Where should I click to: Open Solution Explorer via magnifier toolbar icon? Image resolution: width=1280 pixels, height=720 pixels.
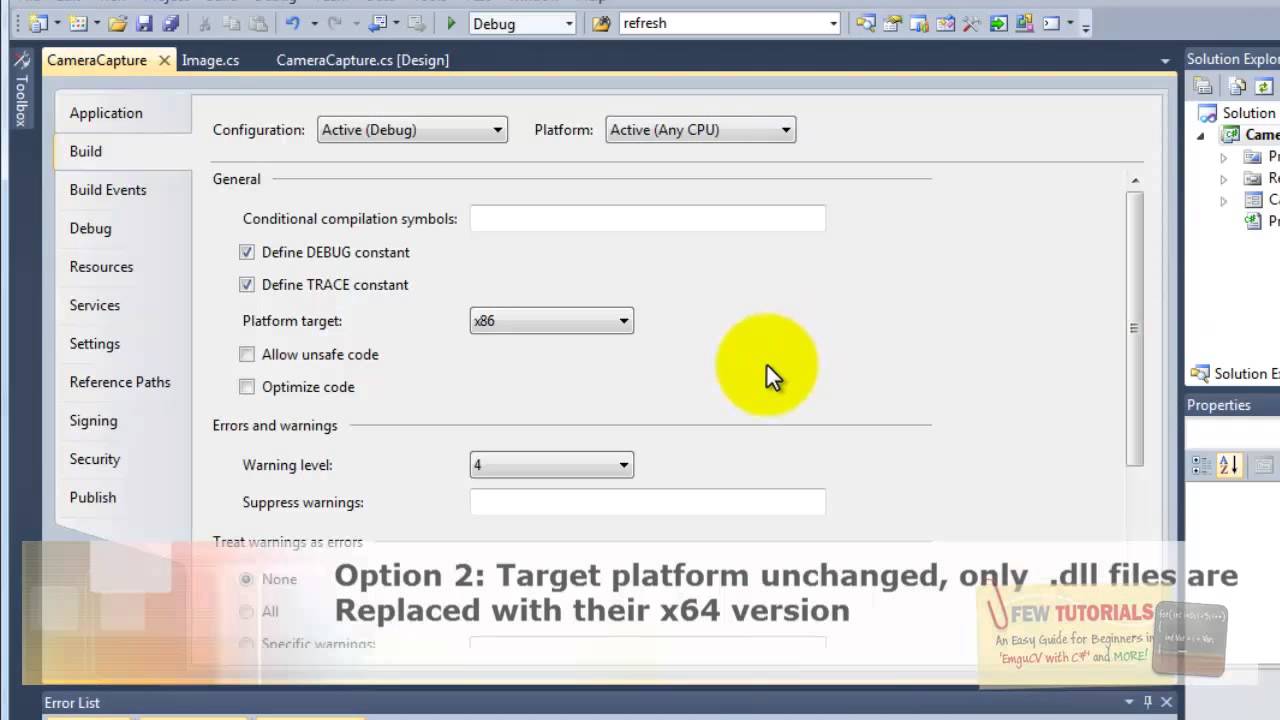click(x=865, y=23)
